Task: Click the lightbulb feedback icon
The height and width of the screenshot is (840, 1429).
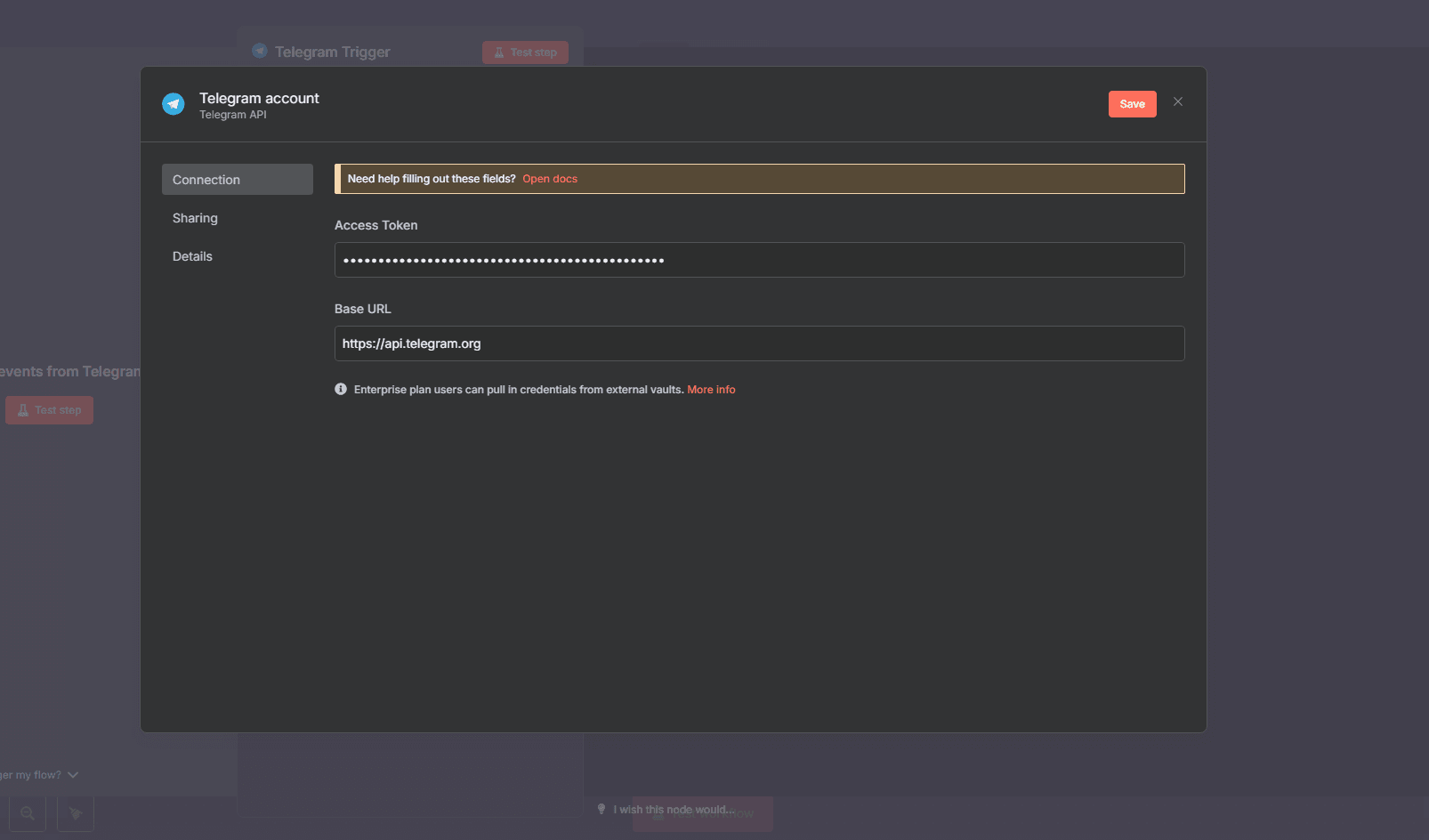Action: pyautogui.click(x=601, y=809)
